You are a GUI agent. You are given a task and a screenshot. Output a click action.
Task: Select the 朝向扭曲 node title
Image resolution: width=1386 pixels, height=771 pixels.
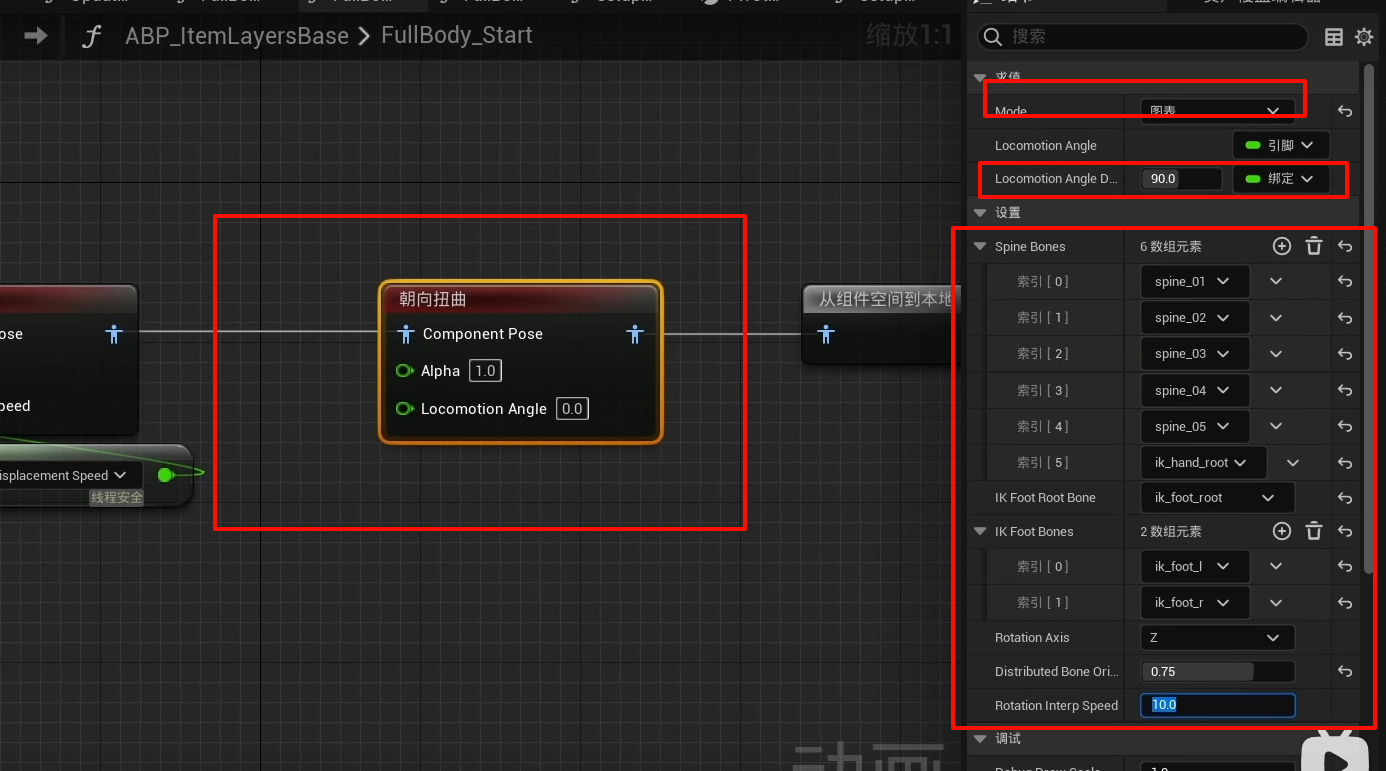click(433, 299)
